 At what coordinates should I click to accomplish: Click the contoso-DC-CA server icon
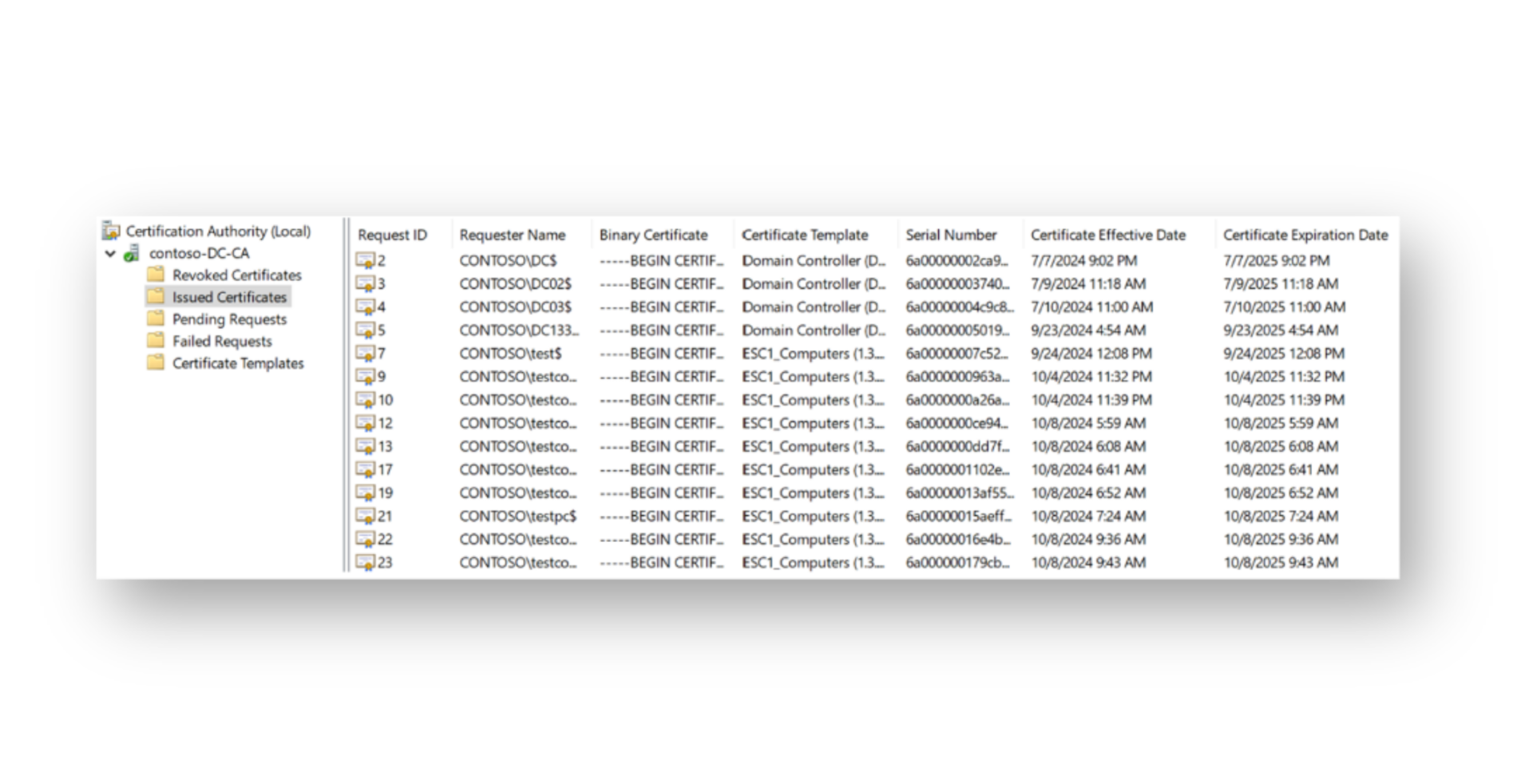[x=132, y=254]
